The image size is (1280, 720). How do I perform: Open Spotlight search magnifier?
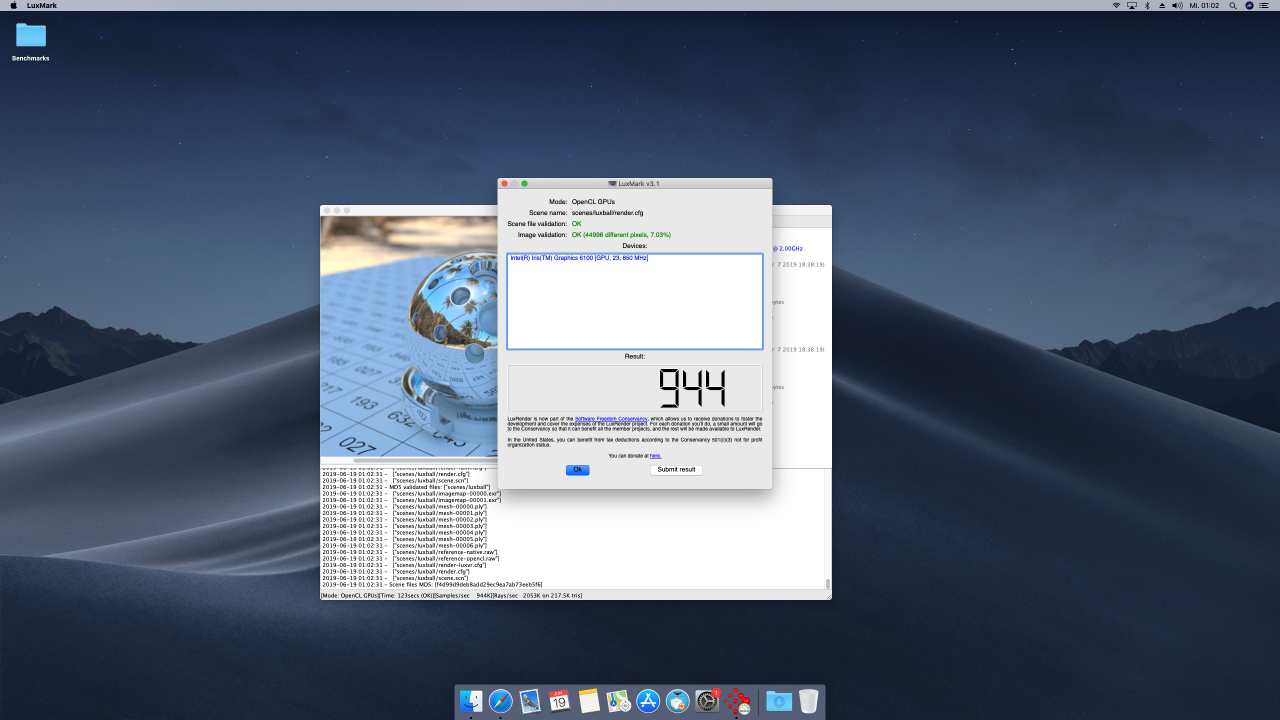click(x=1233, y=6)
